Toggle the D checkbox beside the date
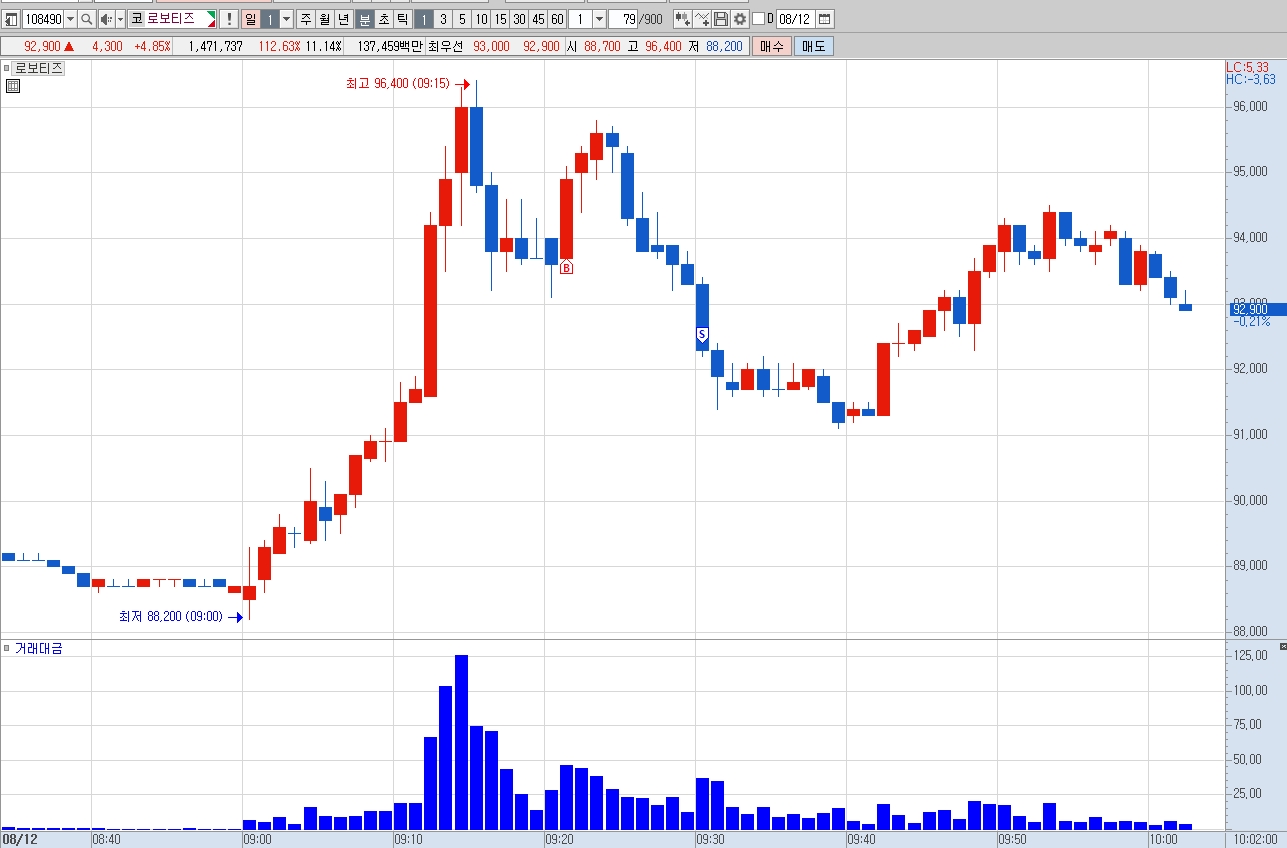The height and width of the screenshot is (848, 1287). (758, 19)
